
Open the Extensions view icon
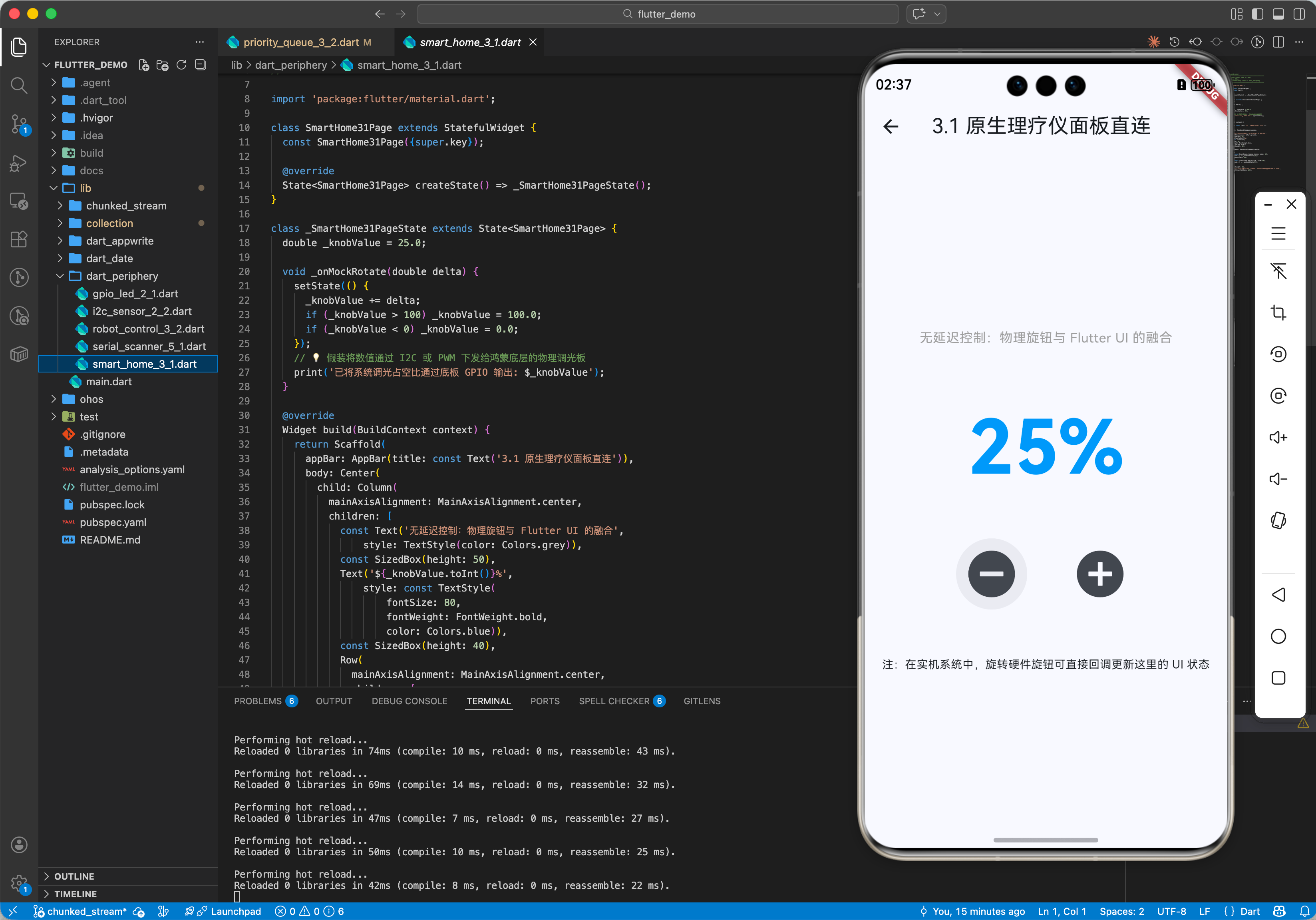19,239
